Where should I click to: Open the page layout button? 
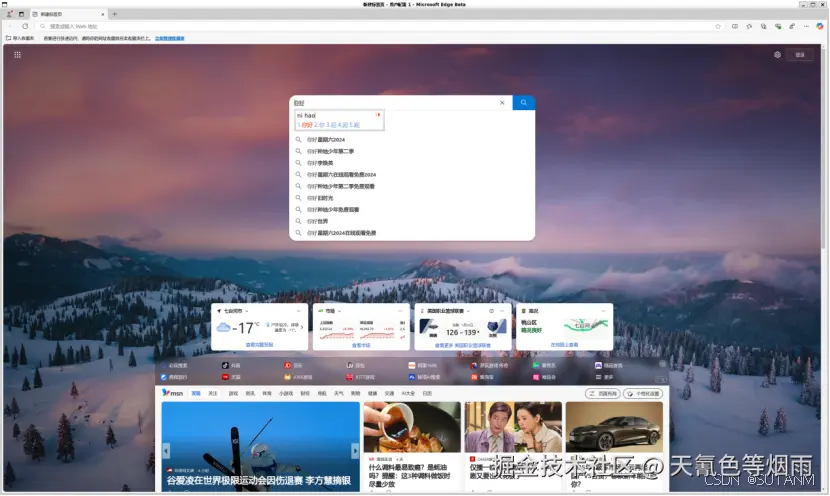click(x=603, y=394)
